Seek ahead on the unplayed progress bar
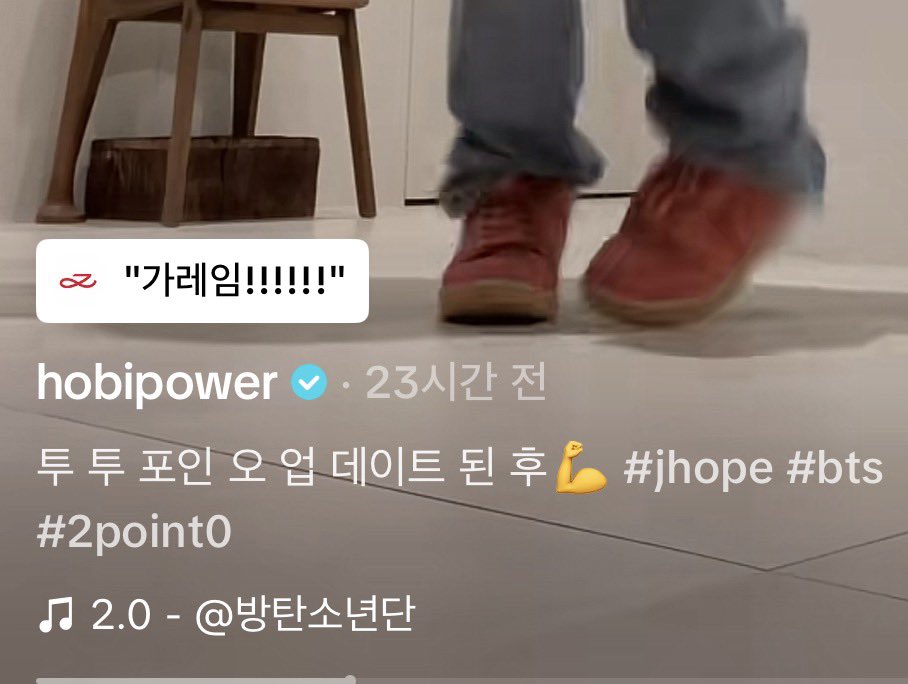The height and width of the screenshot is (684, 908). tap(629, 681)
